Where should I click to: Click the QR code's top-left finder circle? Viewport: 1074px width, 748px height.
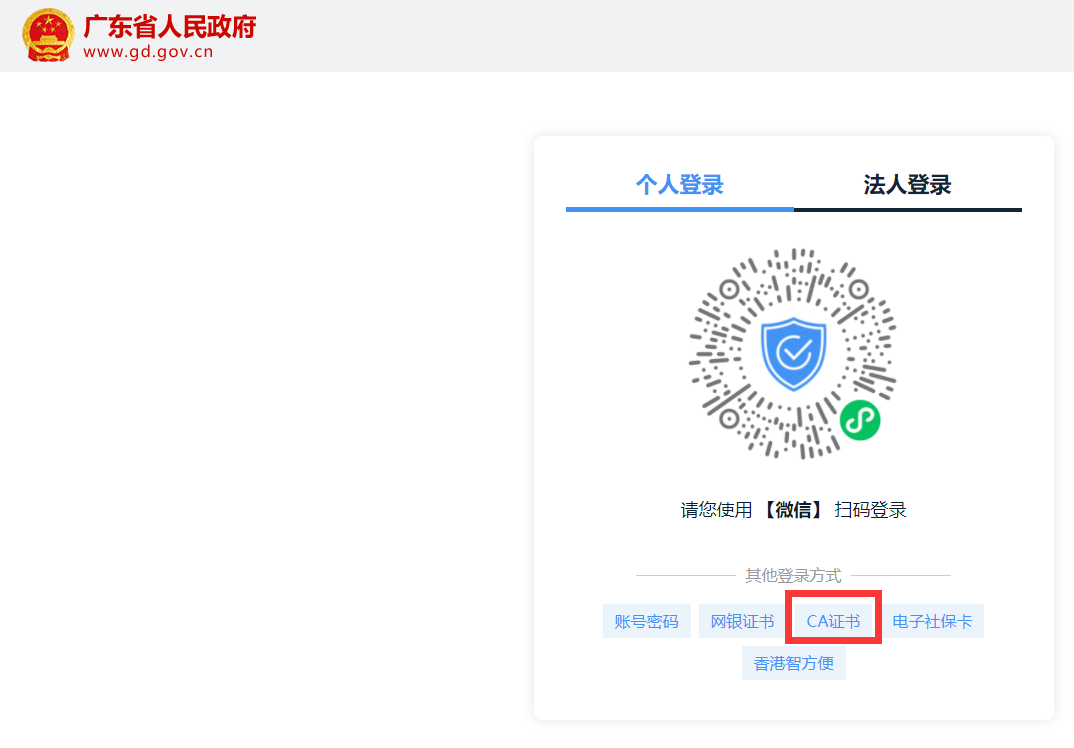click(730, 290)
